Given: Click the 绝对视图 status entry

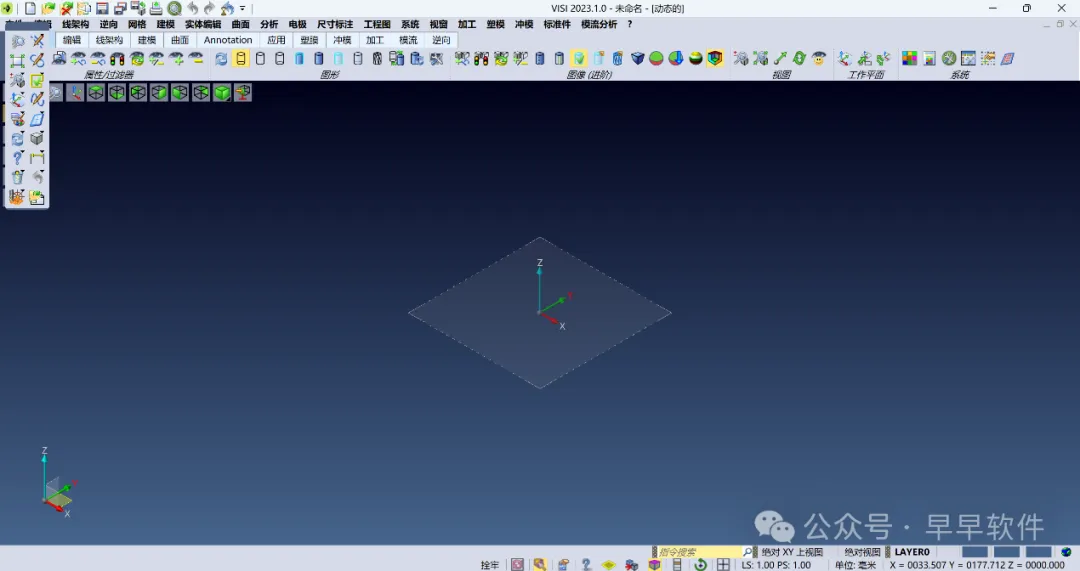Looking at the screenshot, I should (862, 552).
